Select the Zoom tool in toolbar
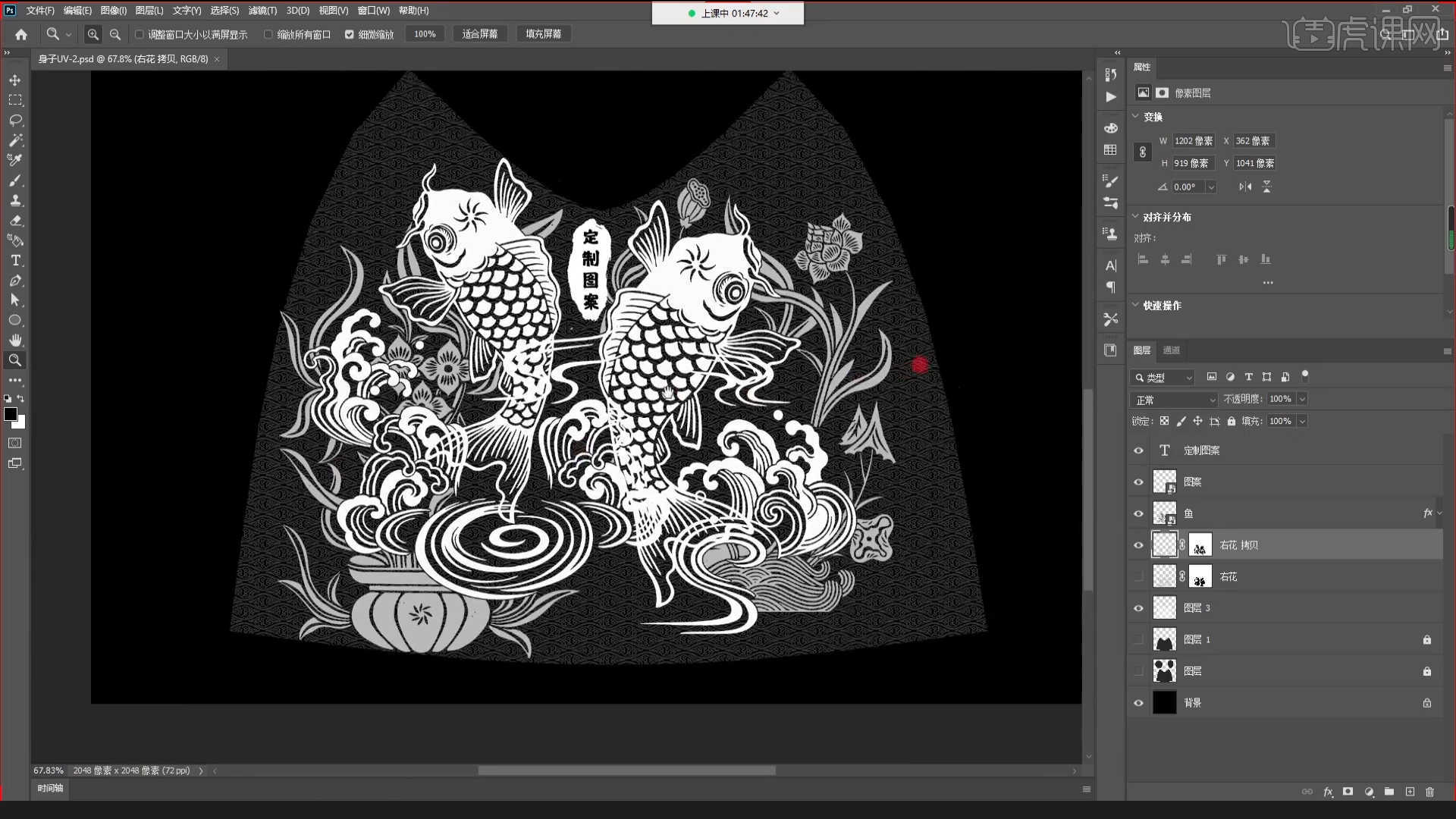1456x819 pixels. click(15, 360)
